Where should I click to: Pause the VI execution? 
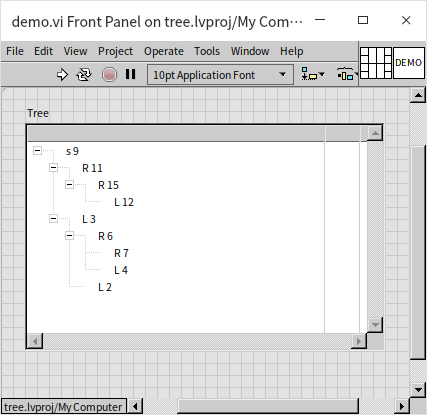pos(131,74)
